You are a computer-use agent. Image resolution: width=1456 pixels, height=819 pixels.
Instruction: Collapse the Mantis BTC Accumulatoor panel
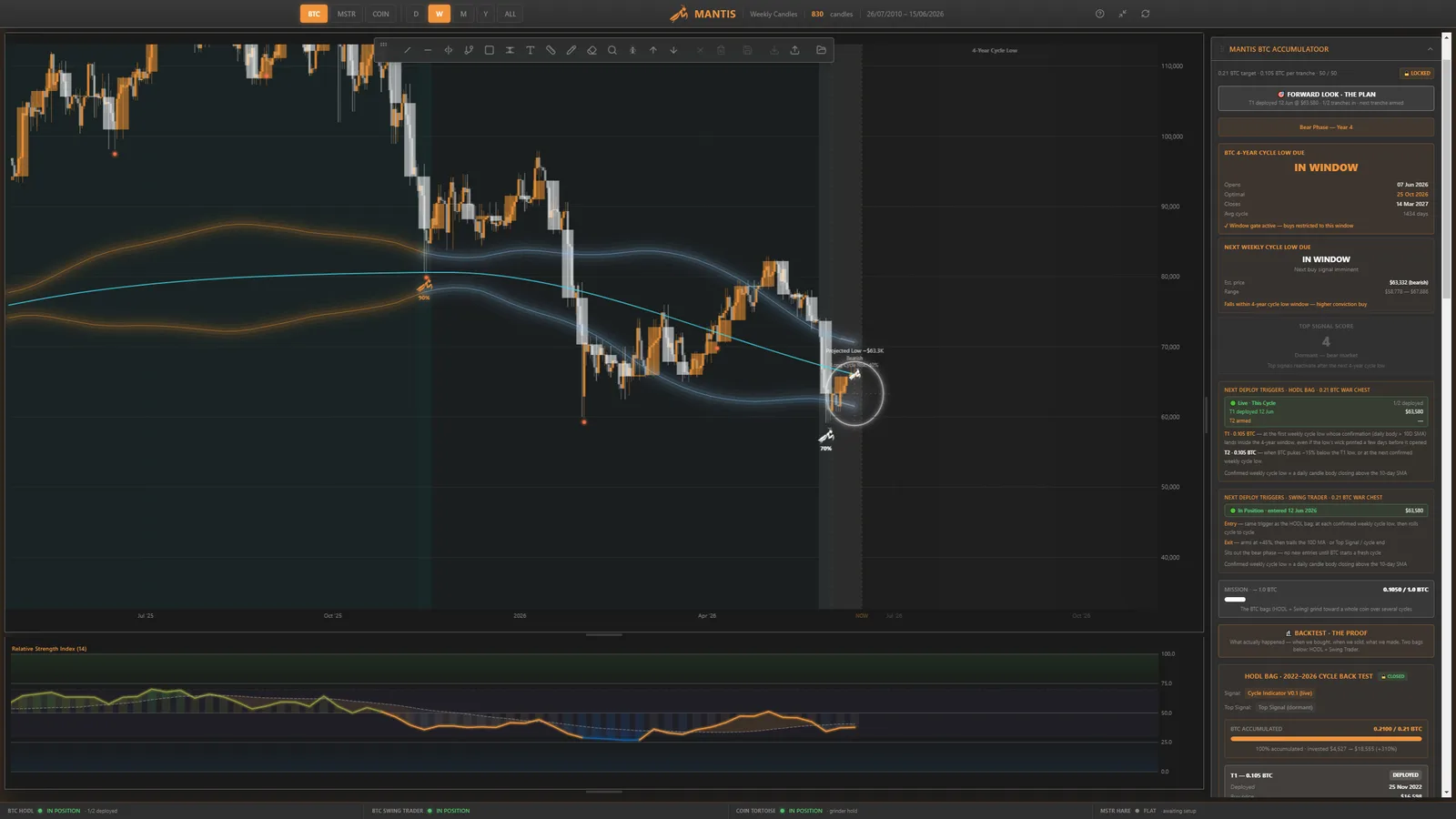click(x=1430, y=49)
